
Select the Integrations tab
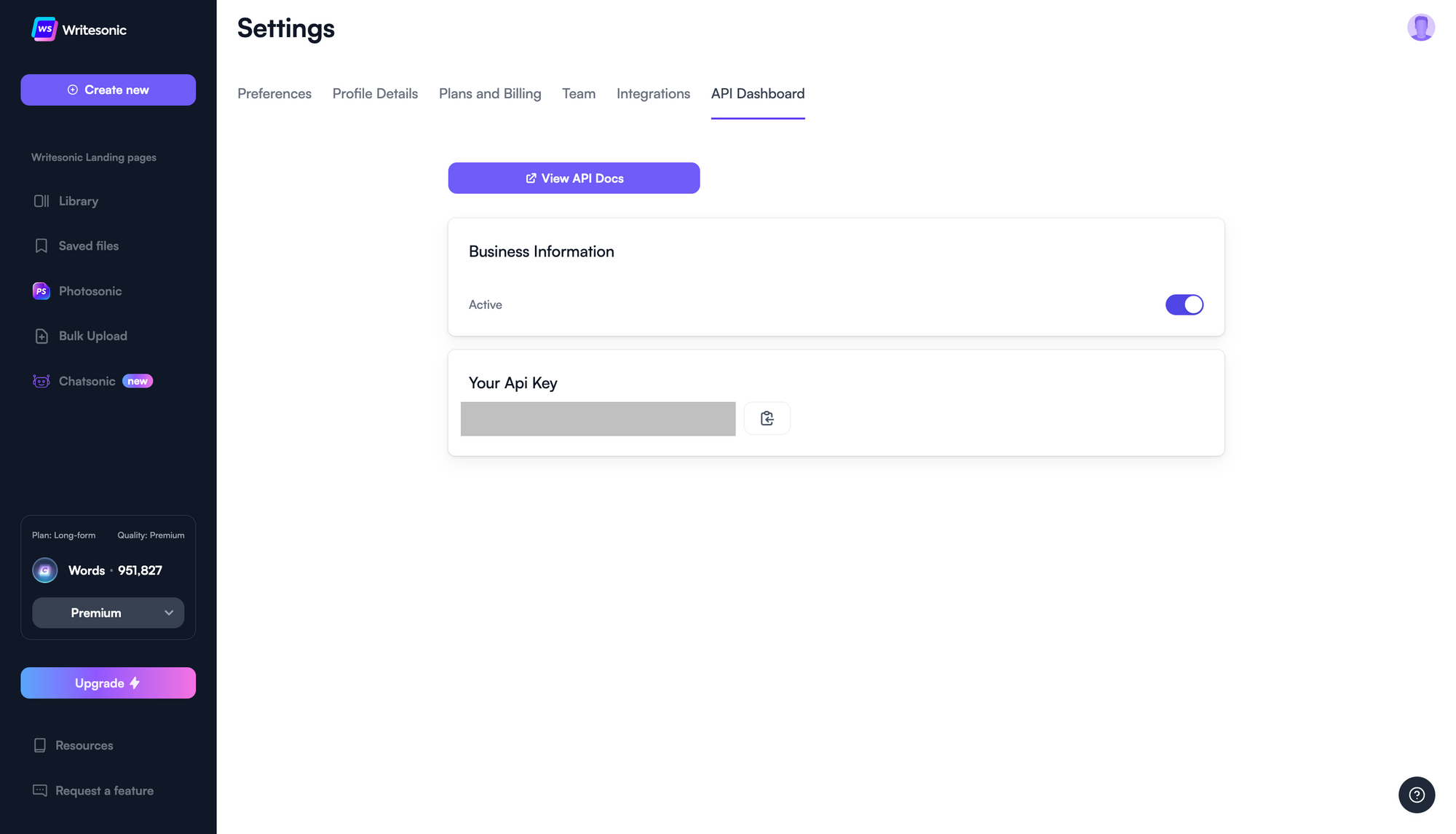tap(653, 93)
